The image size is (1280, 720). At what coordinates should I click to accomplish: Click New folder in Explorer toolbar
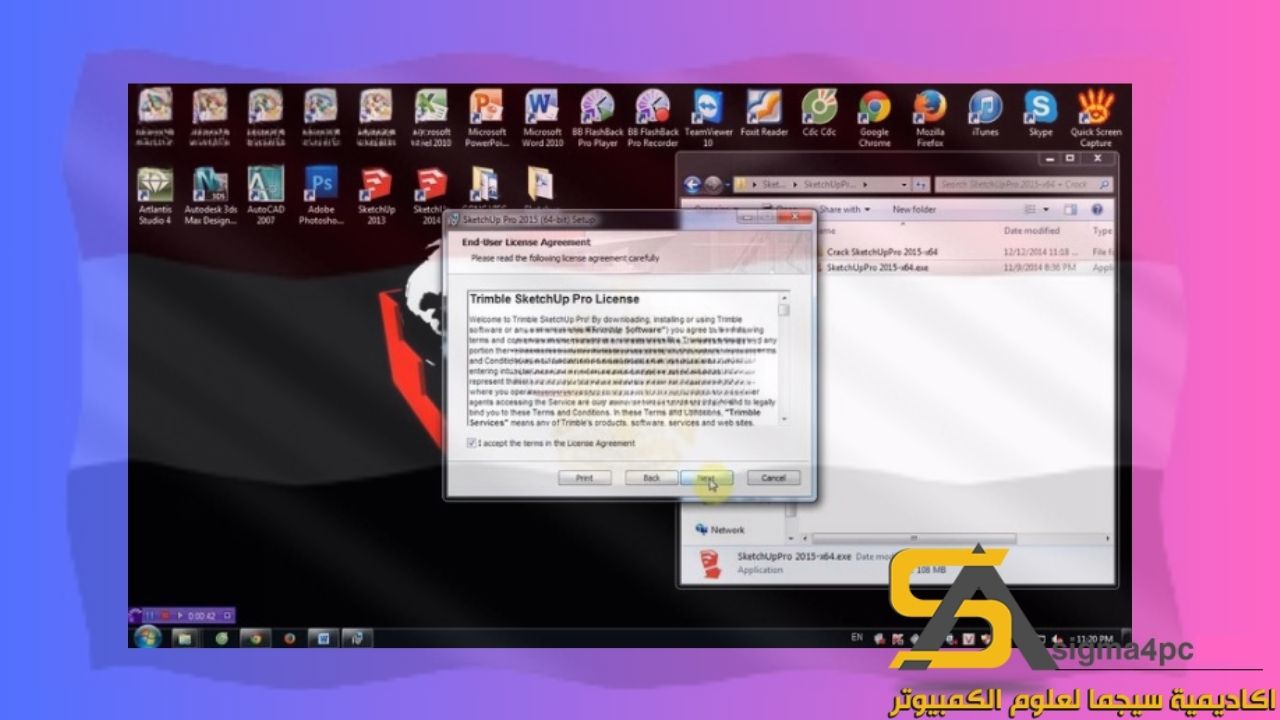(x=914, y=210)
